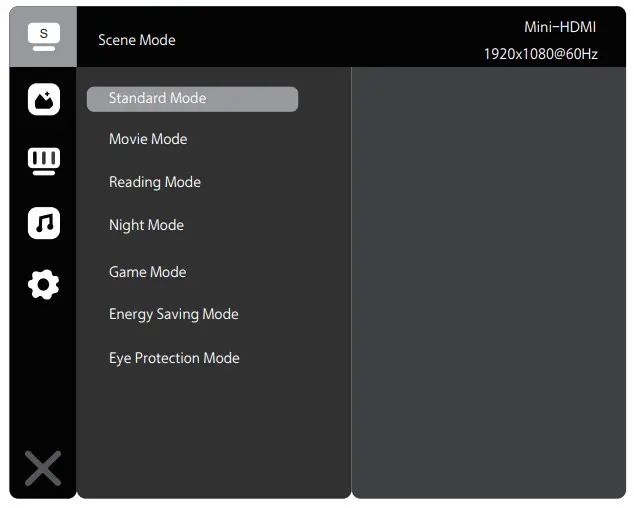This screenshot has width=634, height=508.
Task: Open the Scene Mode sidebar icon
Action: 43,36
